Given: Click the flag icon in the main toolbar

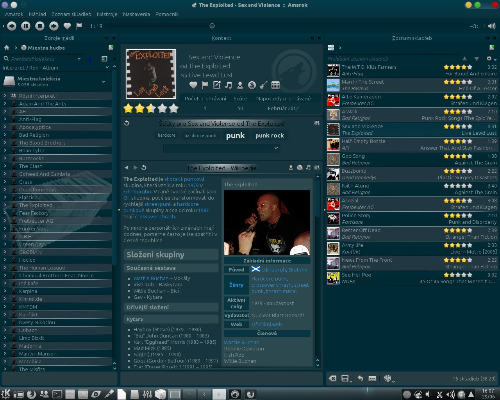Looking at the screenshot, I should click(x=79, y=26).
